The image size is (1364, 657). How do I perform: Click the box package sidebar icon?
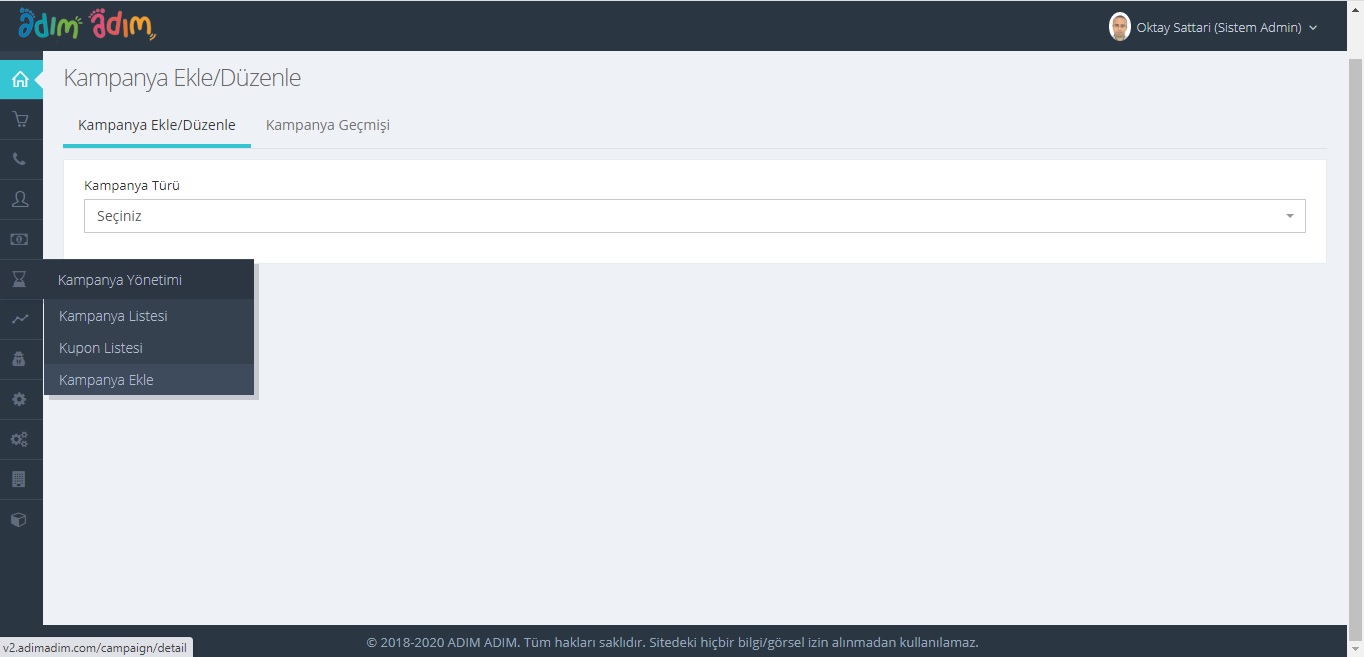[20, 520]
